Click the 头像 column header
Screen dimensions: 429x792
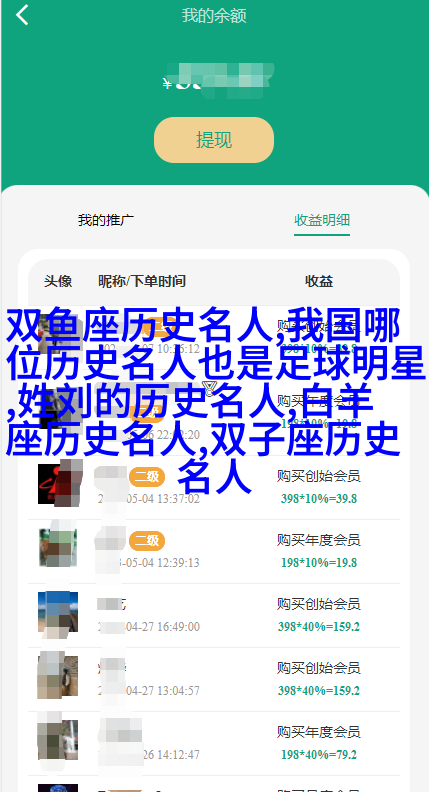58,281
